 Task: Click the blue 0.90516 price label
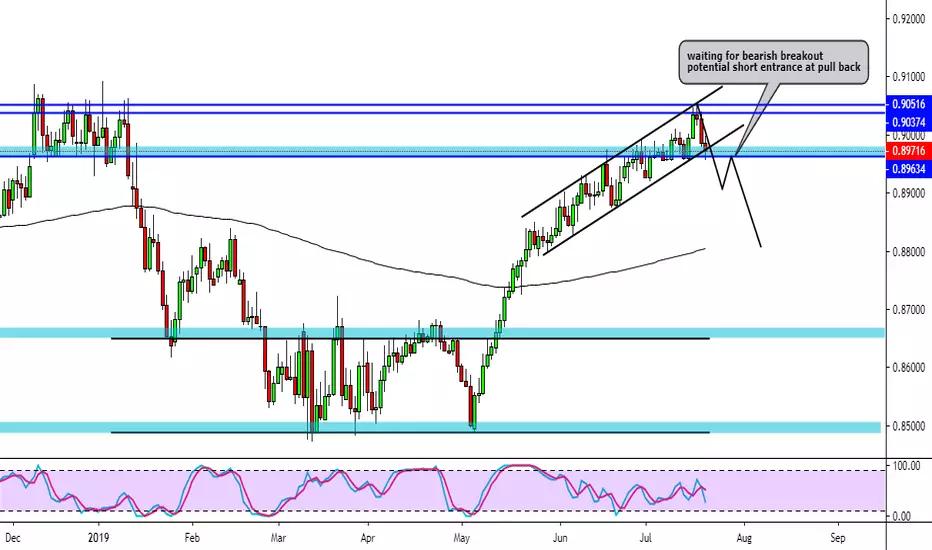(x=908, y=104)
